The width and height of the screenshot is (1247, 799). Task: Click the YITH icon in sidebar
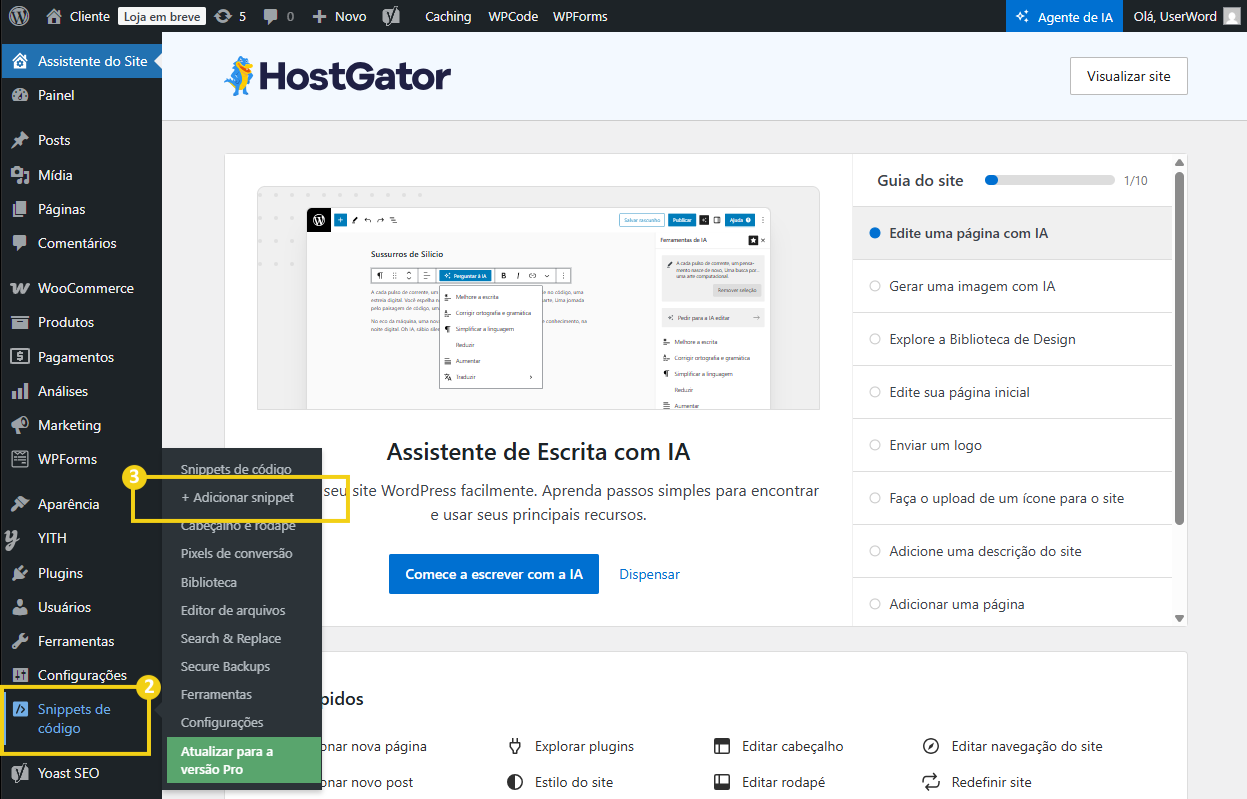[x=13, y=539]
